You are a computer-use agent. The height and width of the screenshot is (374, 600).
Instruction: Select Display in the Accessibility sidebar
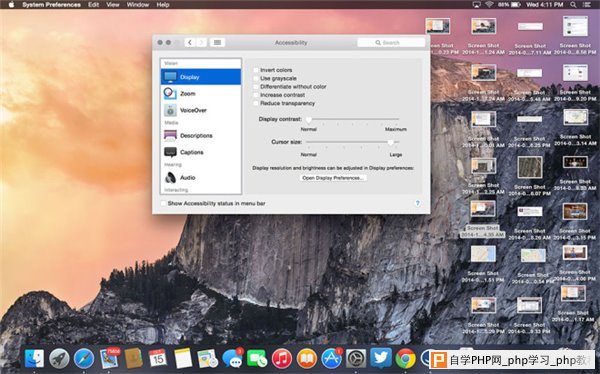point(201,77)
